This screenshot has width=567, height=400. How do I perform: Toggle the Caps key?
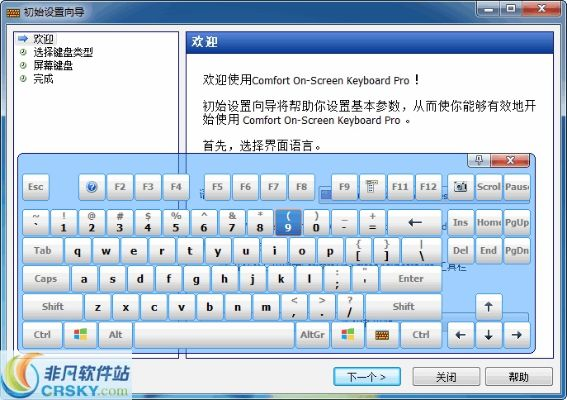point(46,279)
